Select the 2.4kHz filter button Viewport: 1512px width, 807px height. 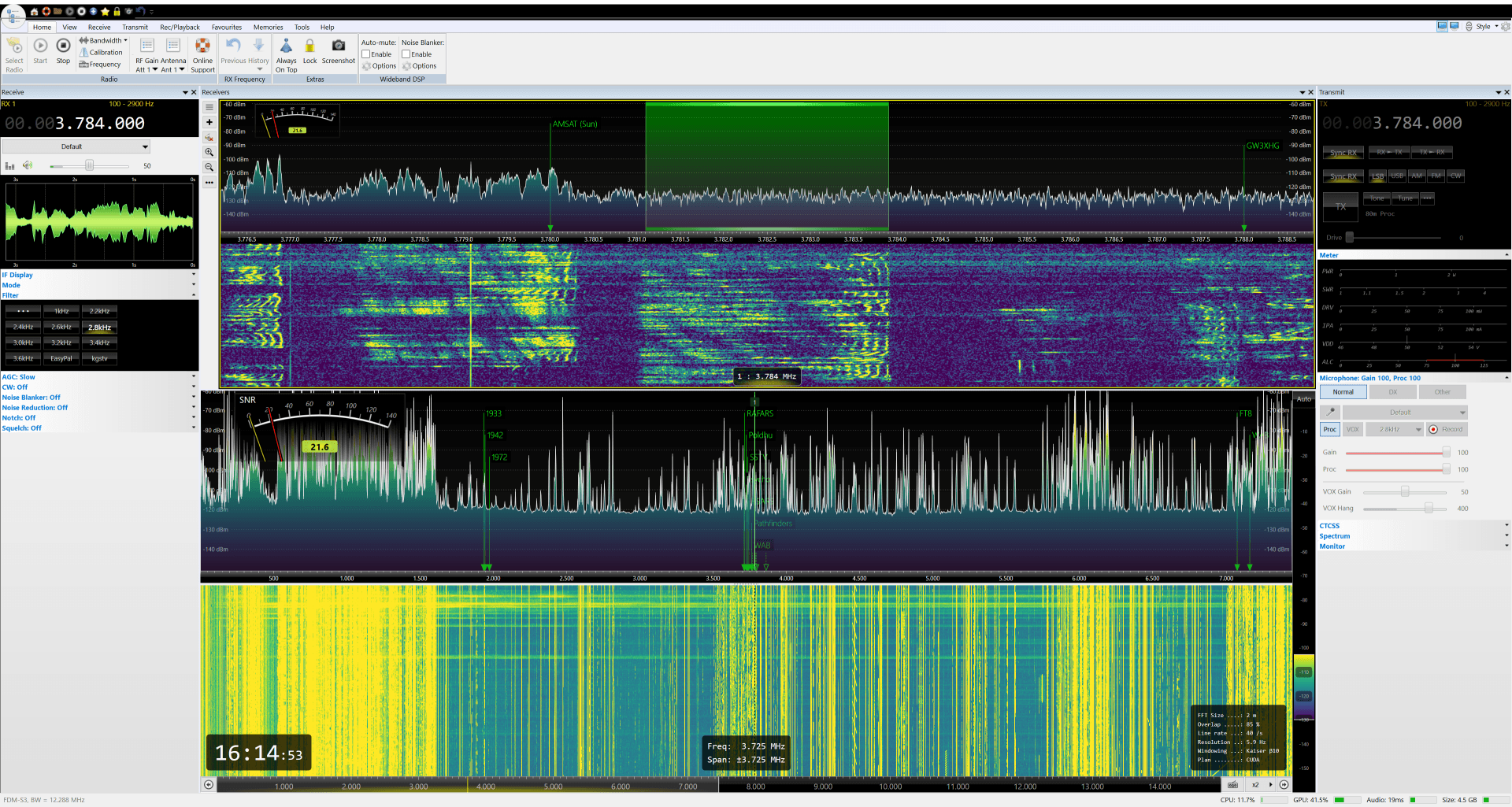tap(24, 327)
